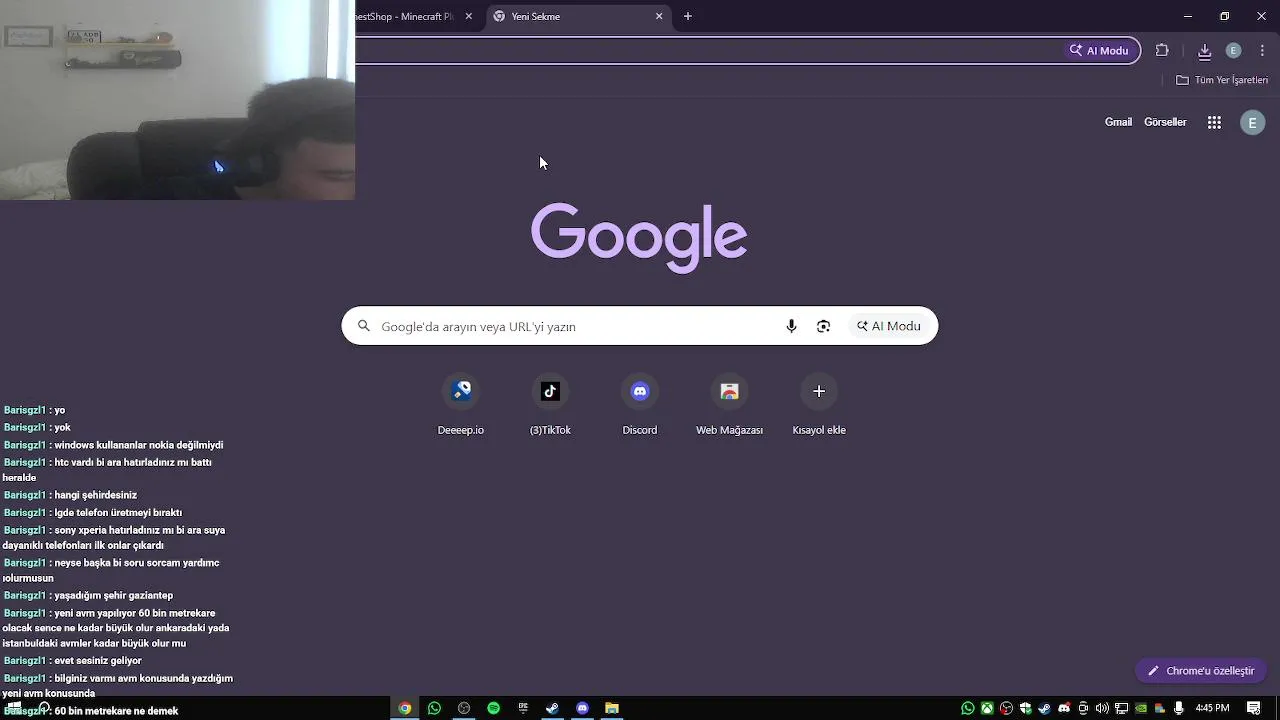The image size is (1280, 720).
Task: Open a new tab with plus button
Action: tap(688, 16)
